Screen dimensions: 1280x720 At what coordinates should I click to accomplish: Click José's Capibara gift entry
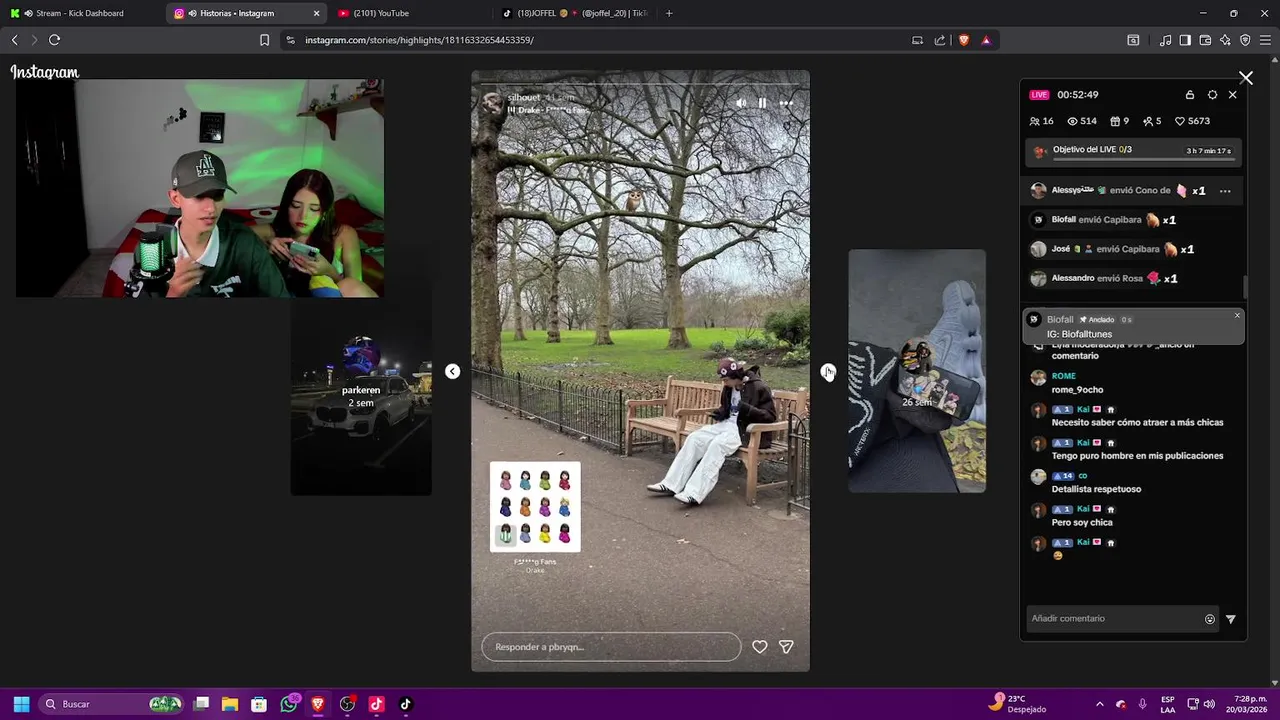click(x=1112, y=249)
